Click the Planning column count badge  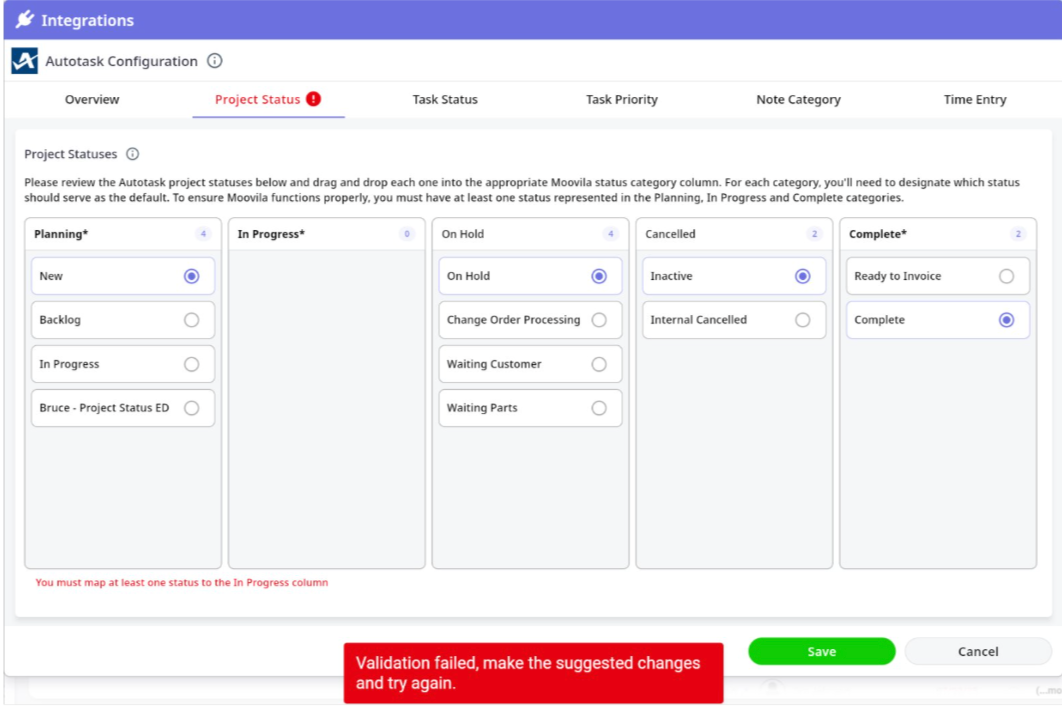203,234
